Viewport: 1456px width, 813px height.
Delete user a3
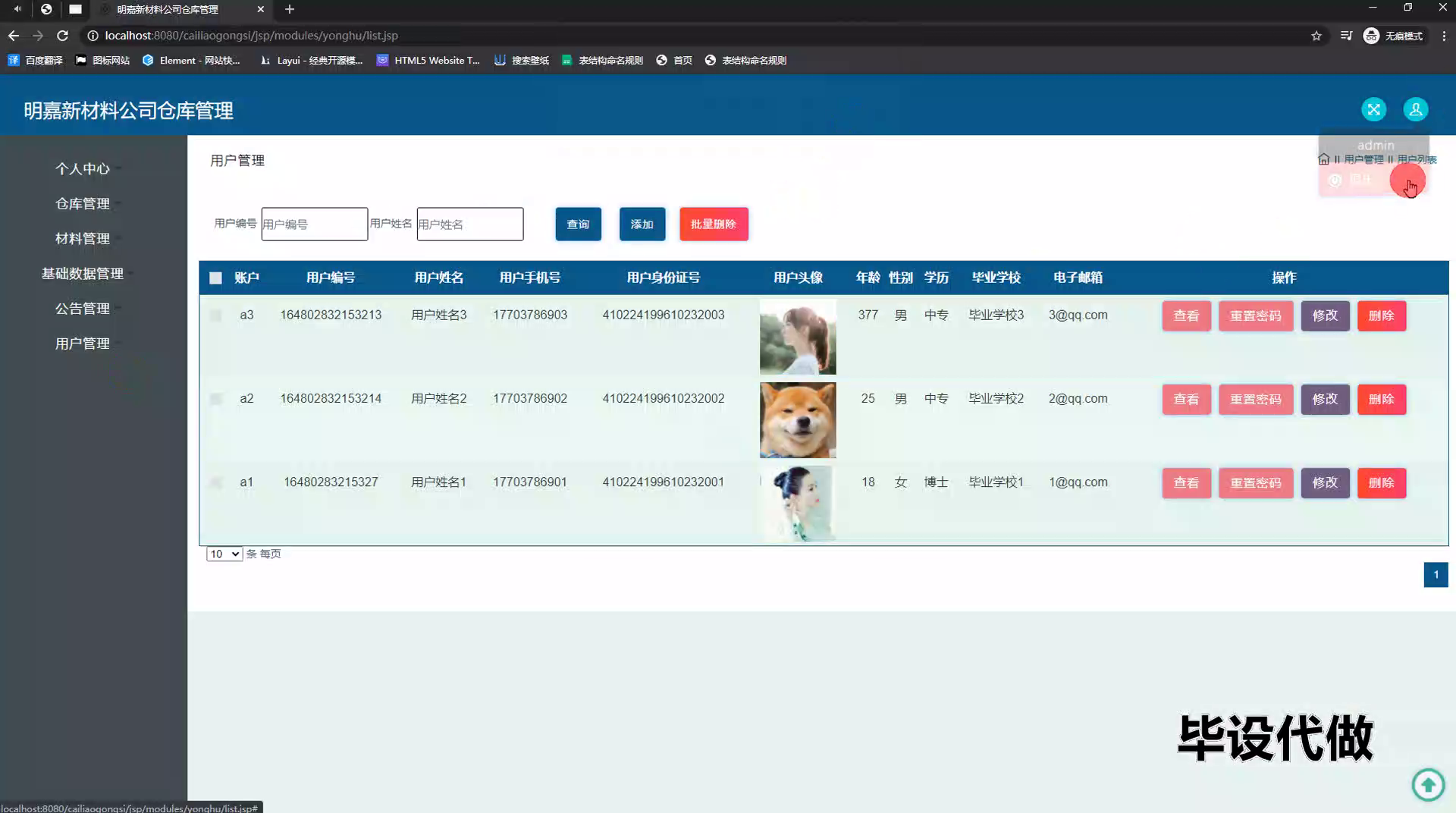pos(1382,316)
